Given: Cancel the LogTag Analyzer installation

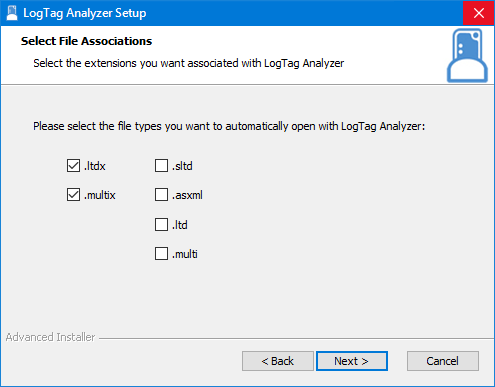Looking at the screenshot, I should point(443,361).
